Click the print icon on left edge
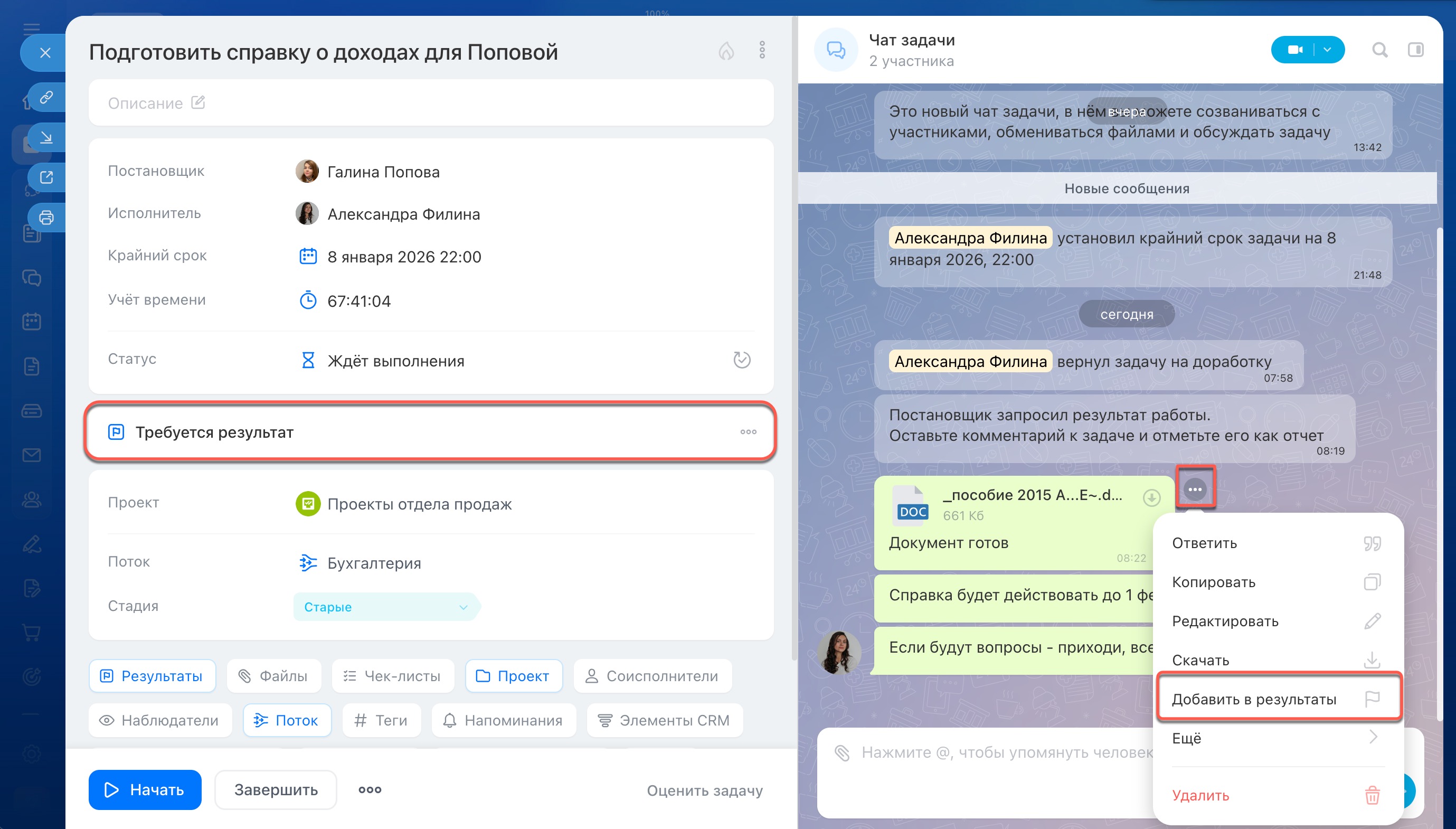1456x829 pixels. pos(46,218)
